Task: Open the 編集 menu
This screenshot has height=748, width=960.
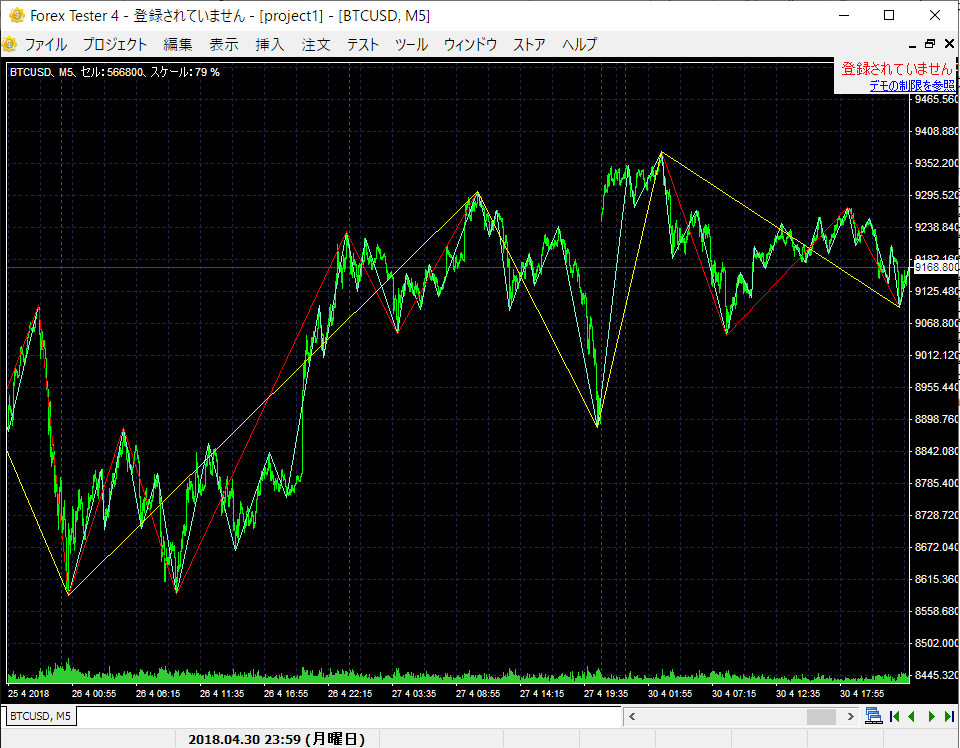Action: point(178,45)
